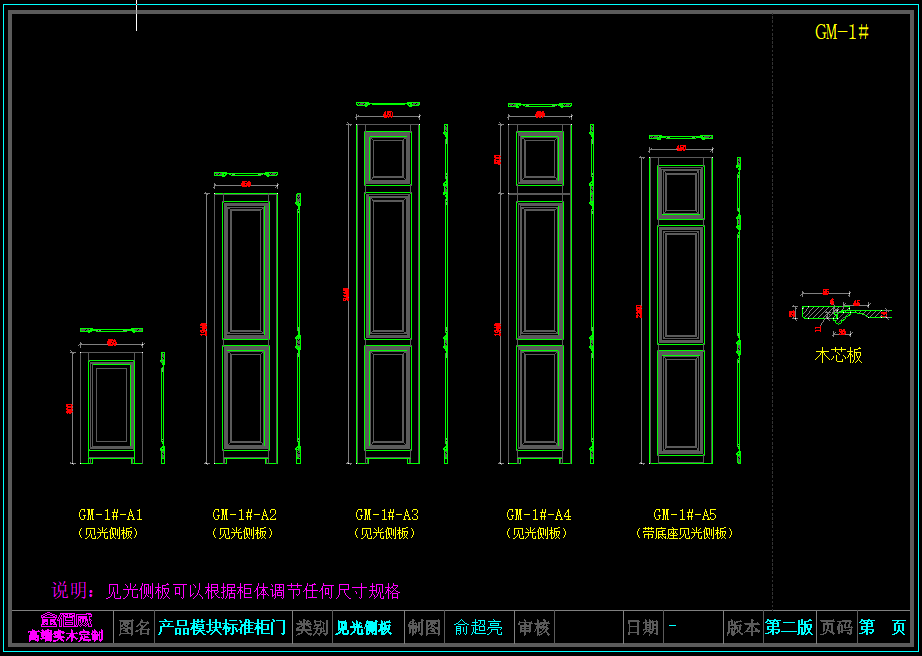Click the (带底座见光侧板) caption under A5
This screenshot has height=656, width=922.
684,534
